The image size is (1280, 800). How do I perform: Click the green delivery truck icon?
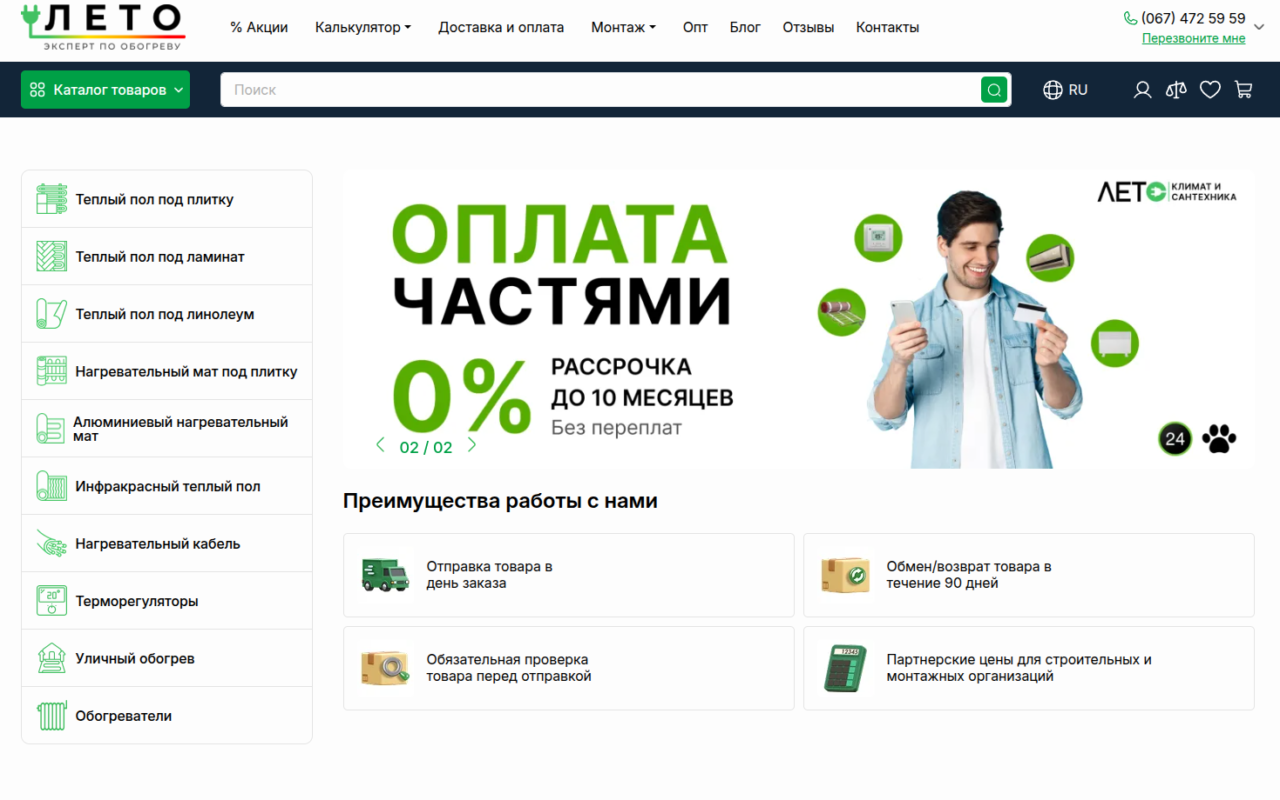coord(385,575)
